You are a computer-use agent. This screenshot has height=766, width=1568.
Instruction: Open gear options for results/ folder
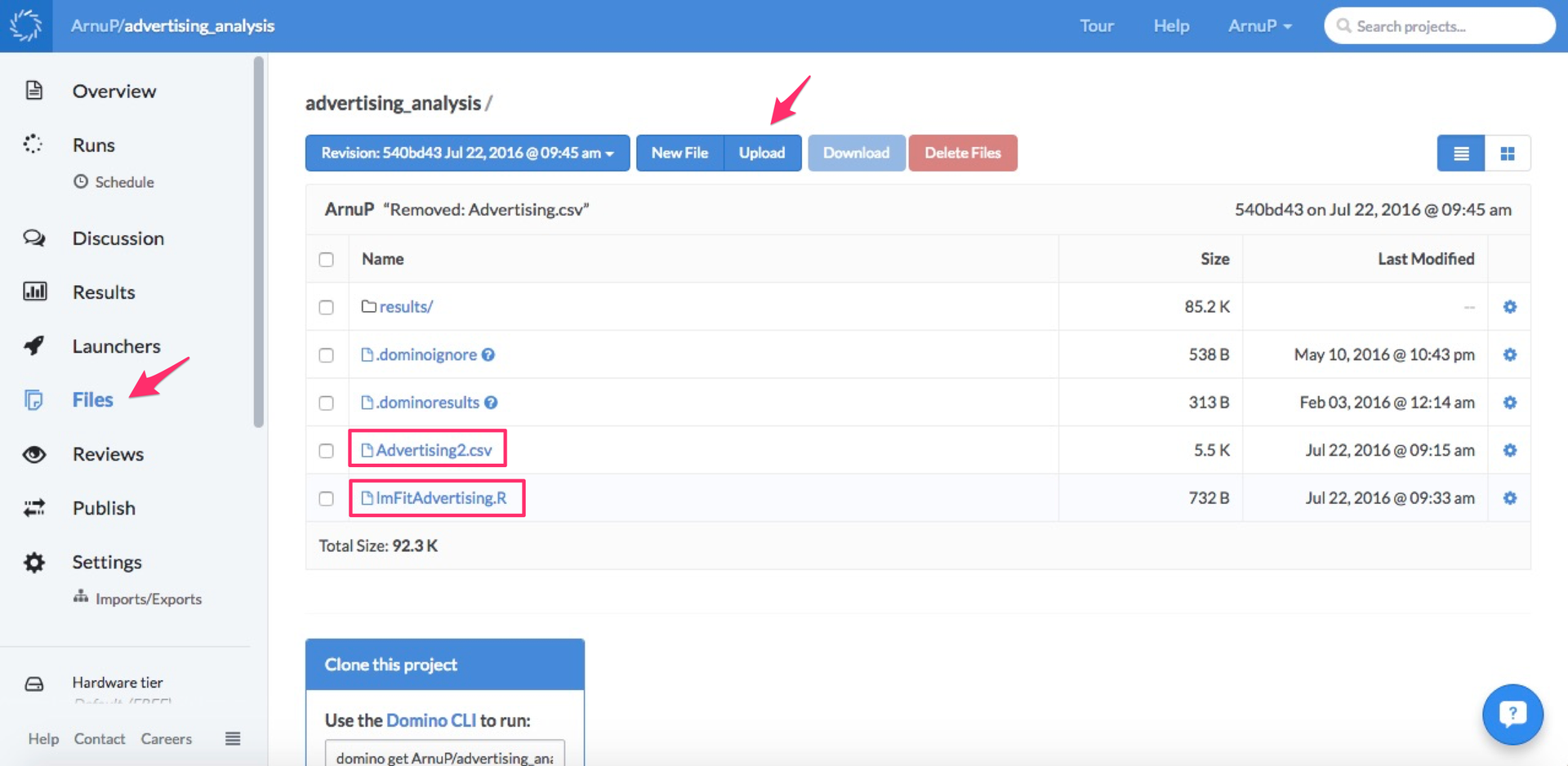click(x=1510, y=306)
